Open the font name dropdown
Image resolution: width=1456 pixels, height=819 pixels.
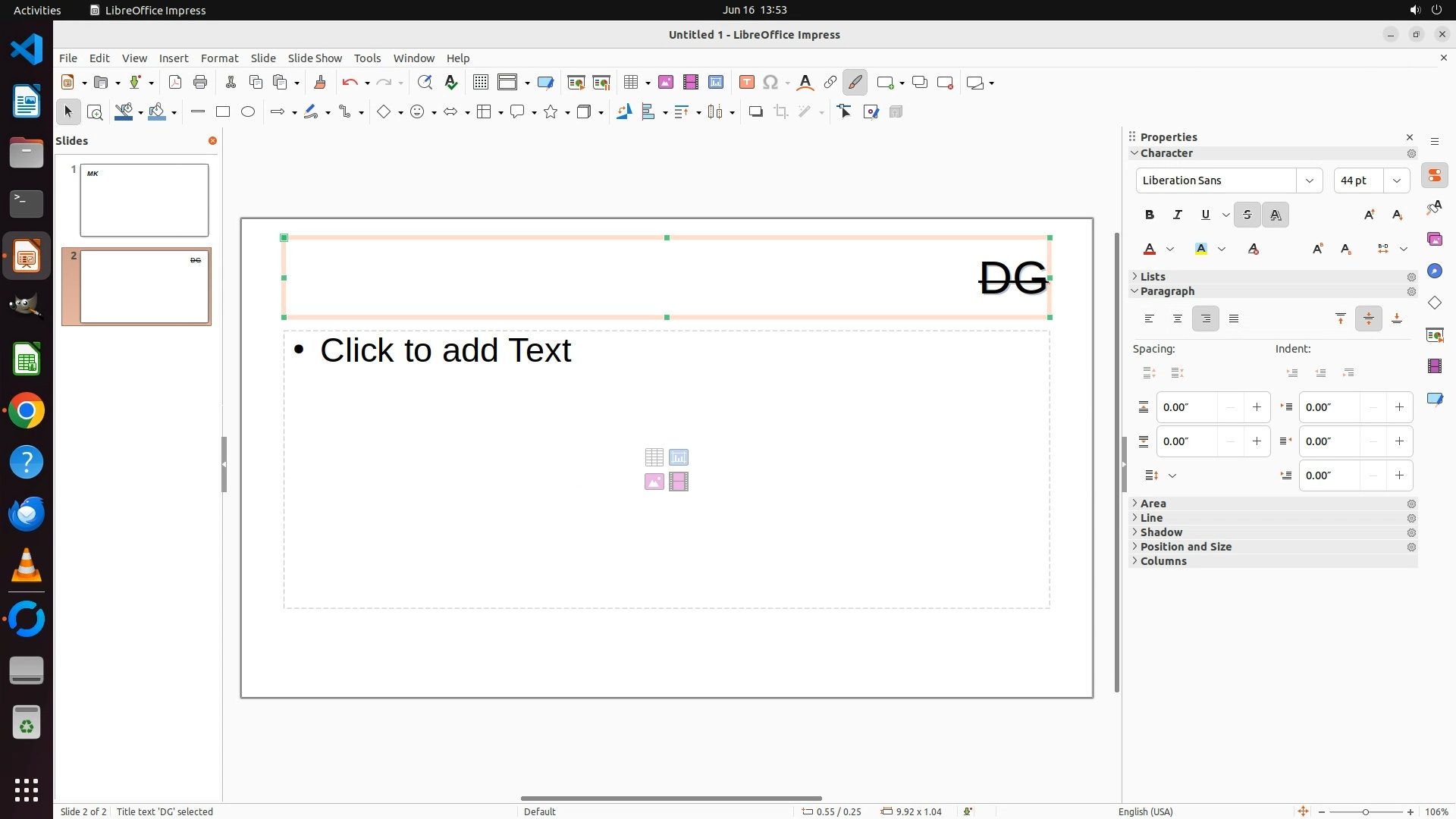(1309, 180)
